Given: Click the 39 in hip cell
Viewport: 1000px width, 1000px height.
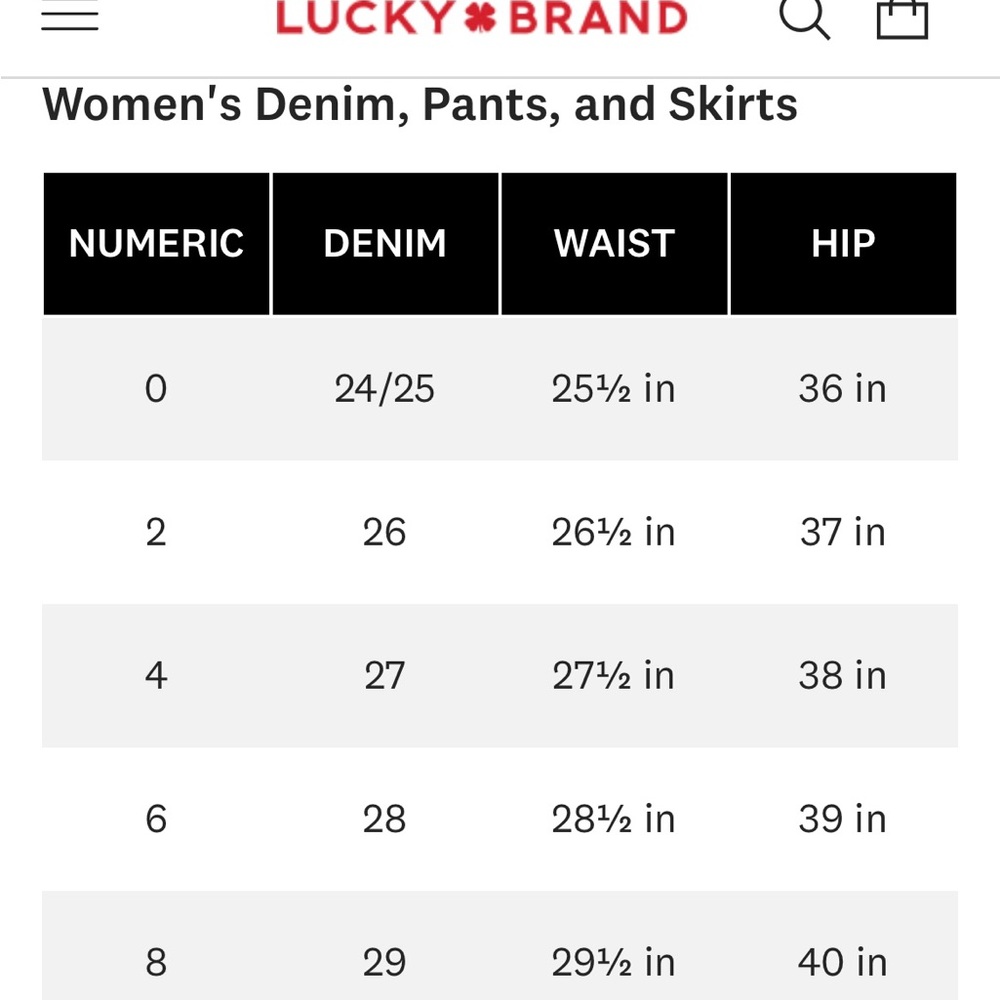Looking at the screenshot, I should pyautogui.click(x=843, y=819).
